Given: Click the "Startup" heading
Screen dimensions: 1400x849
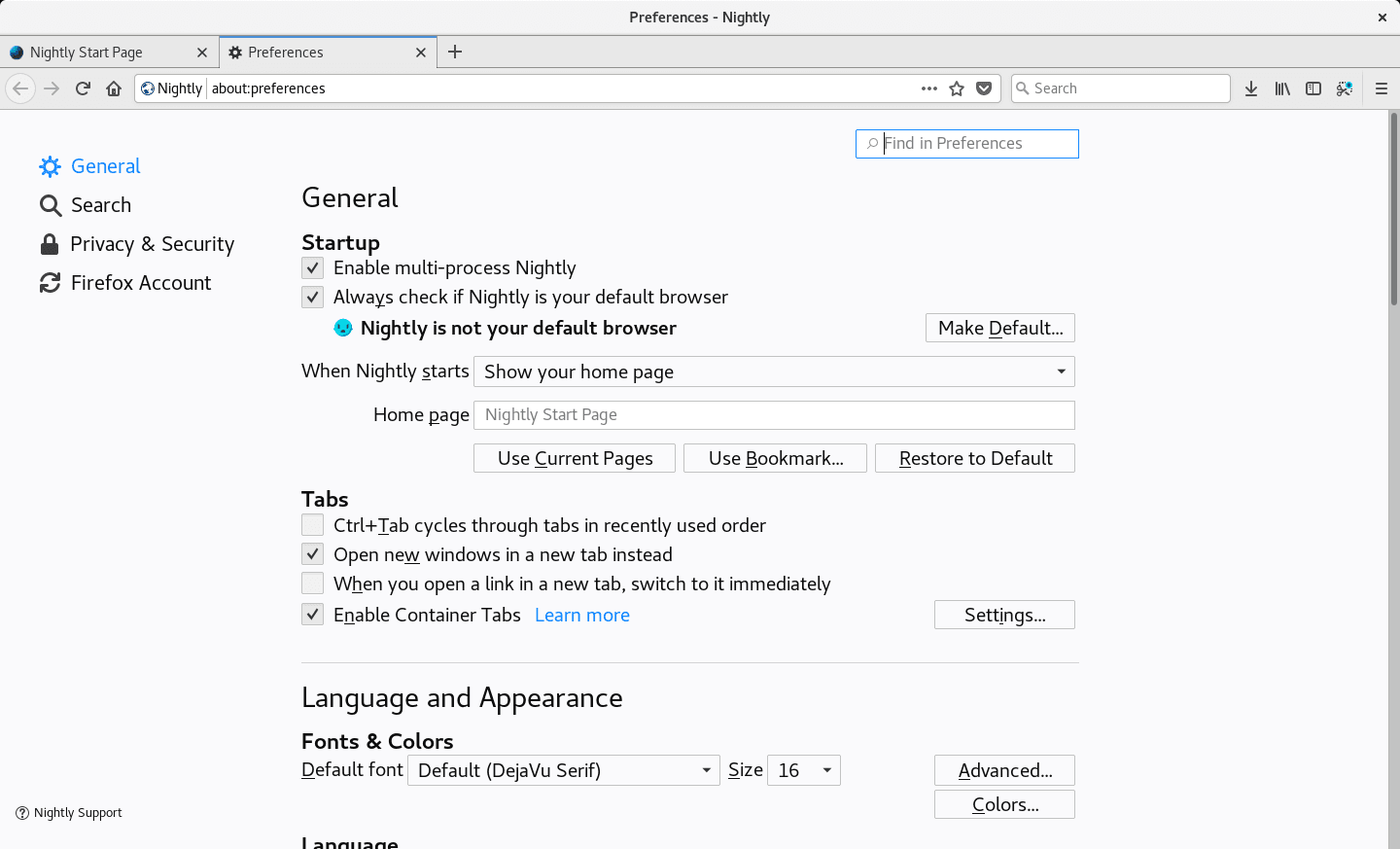Looking at the screenshot, I should [340, 242].
